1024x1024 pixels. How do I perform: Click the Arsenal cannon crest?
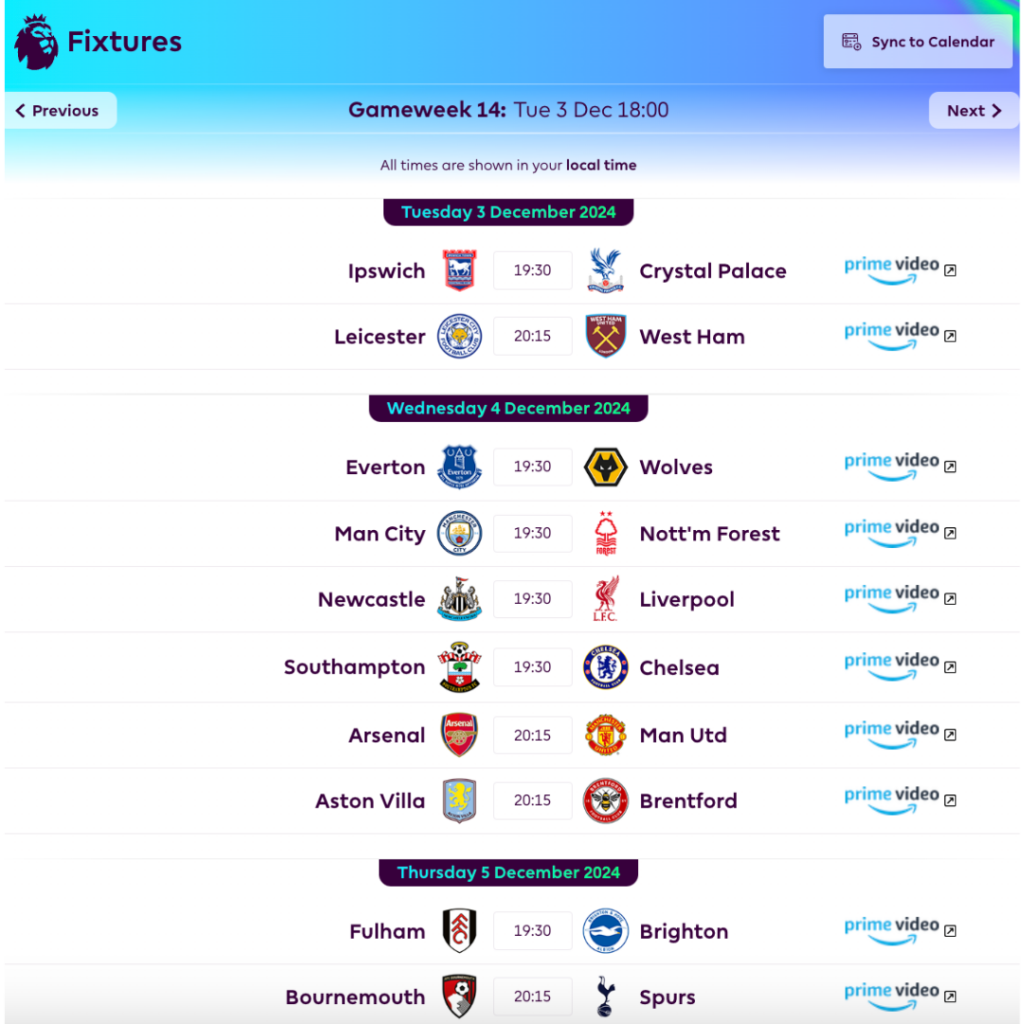coord(460,735)
